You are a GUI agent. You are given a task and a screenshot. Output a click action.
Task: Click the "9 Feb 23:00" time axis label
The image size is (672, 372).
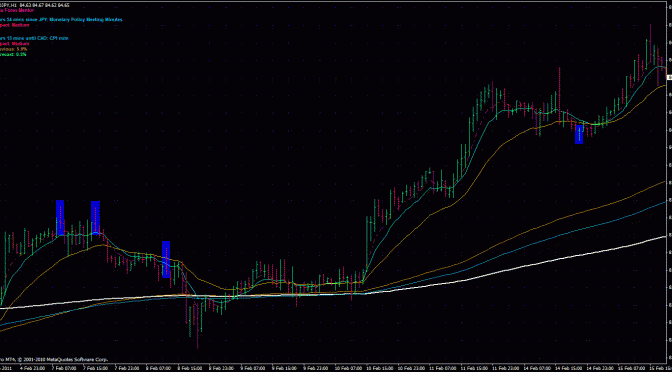316,368
